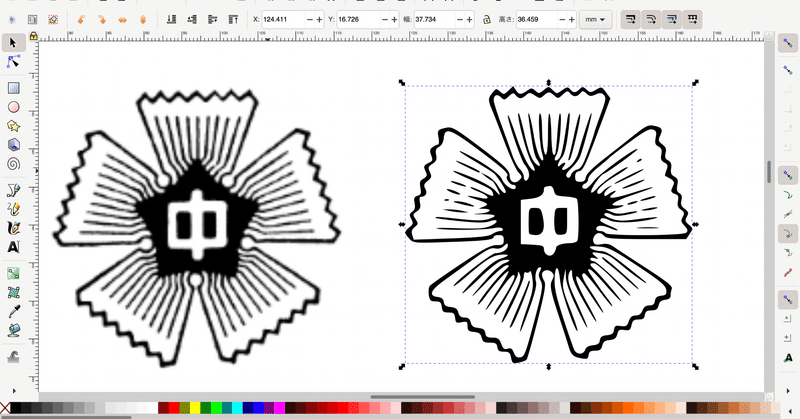Raise selection one step

click(212, 19)
